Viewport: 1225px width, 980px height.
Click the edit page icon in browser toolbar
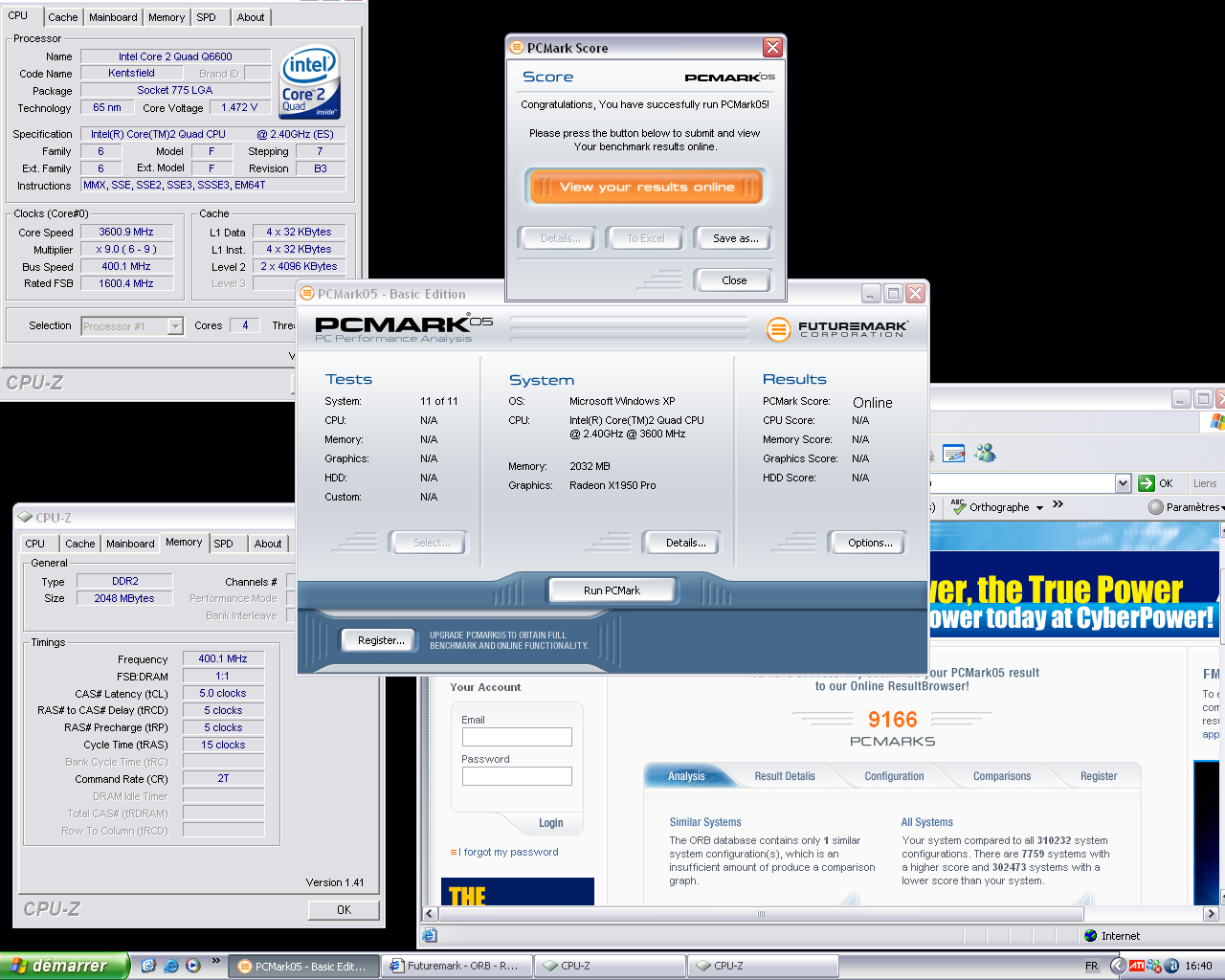pyautogui.click(x=953, y=453)
